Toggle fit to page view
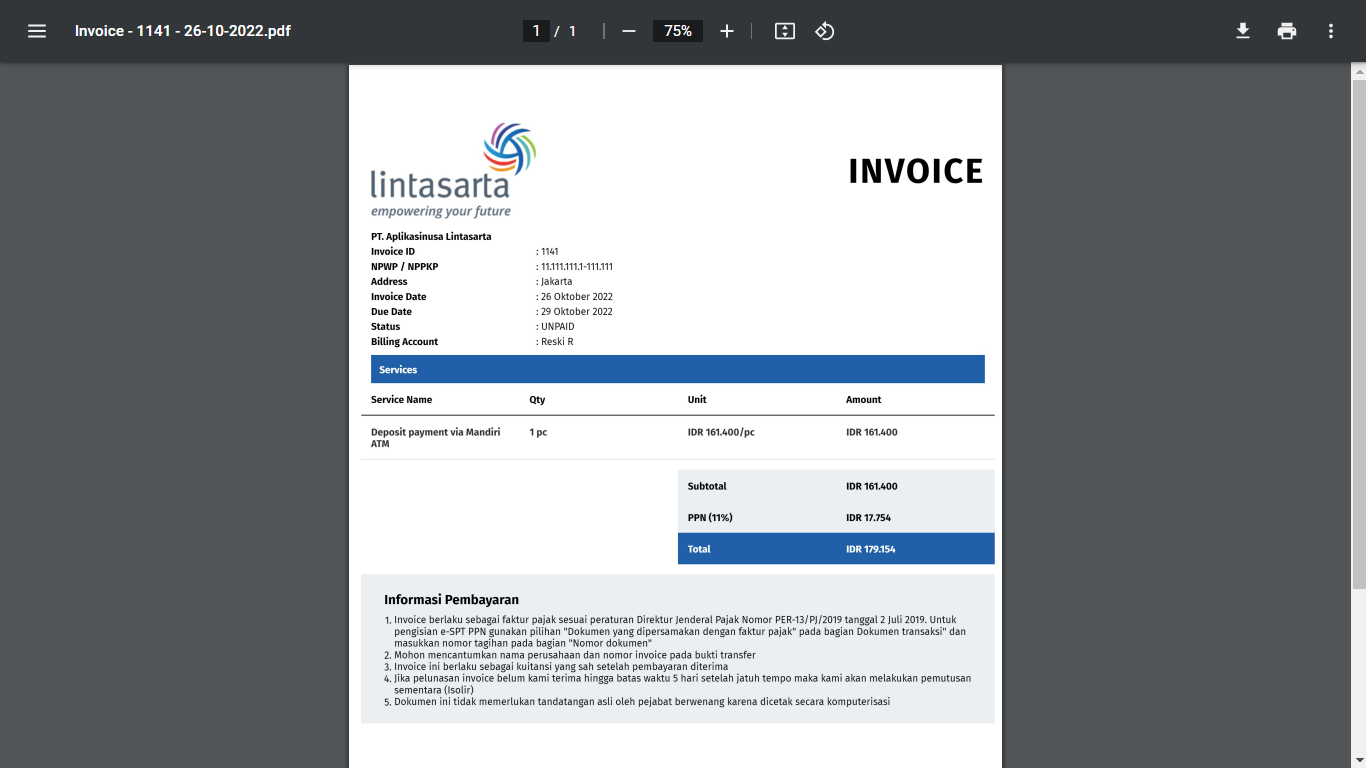This screenshot has height=768, width=1366. pyautogui.click(x=785, y=31)
